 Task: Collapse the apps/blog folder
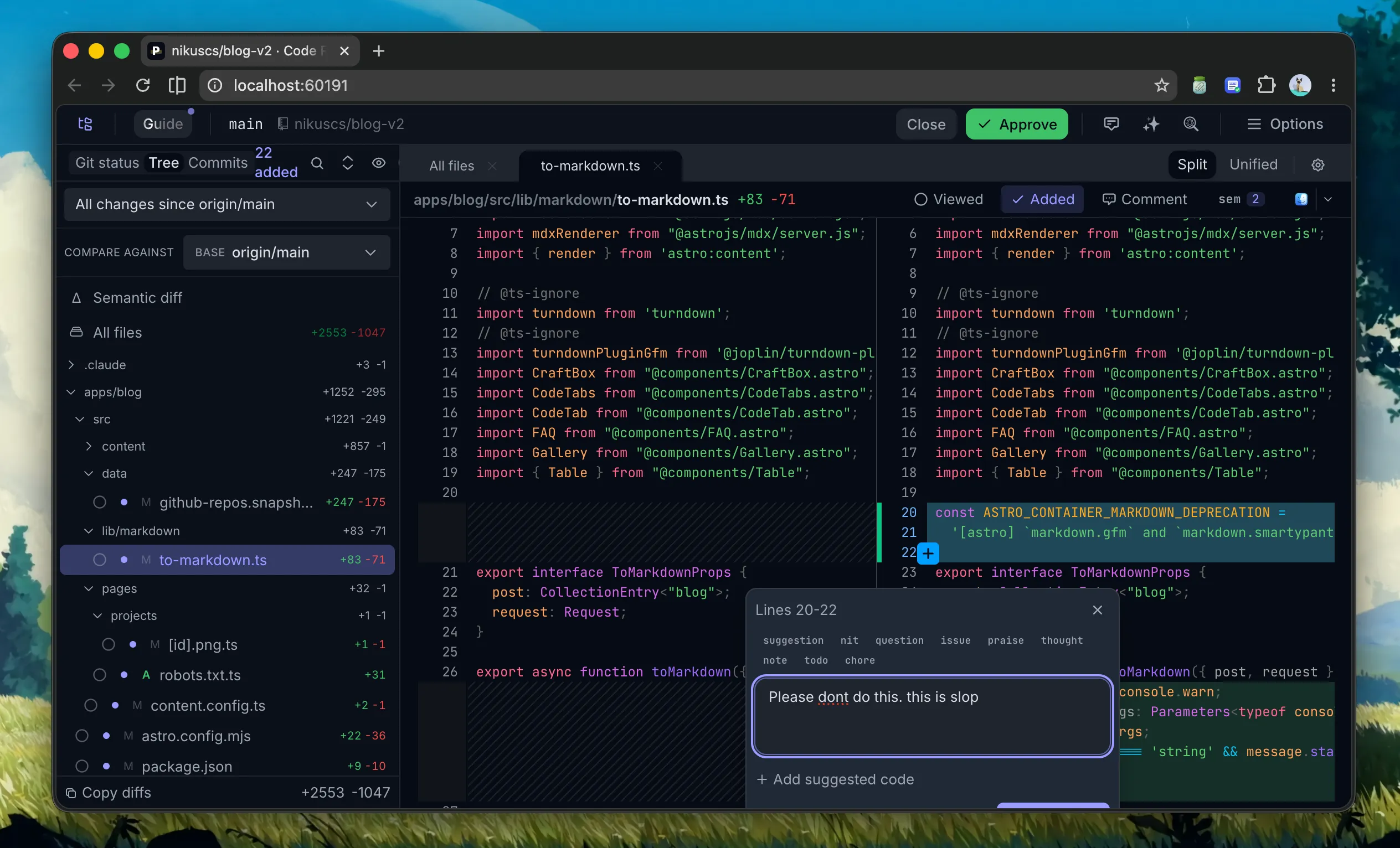71,392
